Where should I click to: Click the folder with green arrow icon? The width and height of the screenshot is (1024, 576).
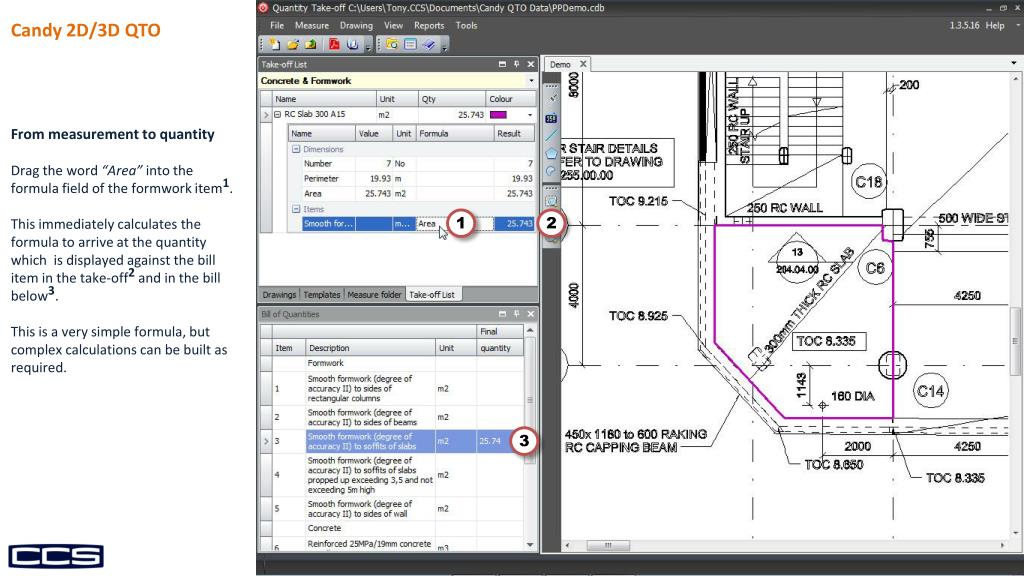pyautogui.click(x=310, y=44)
